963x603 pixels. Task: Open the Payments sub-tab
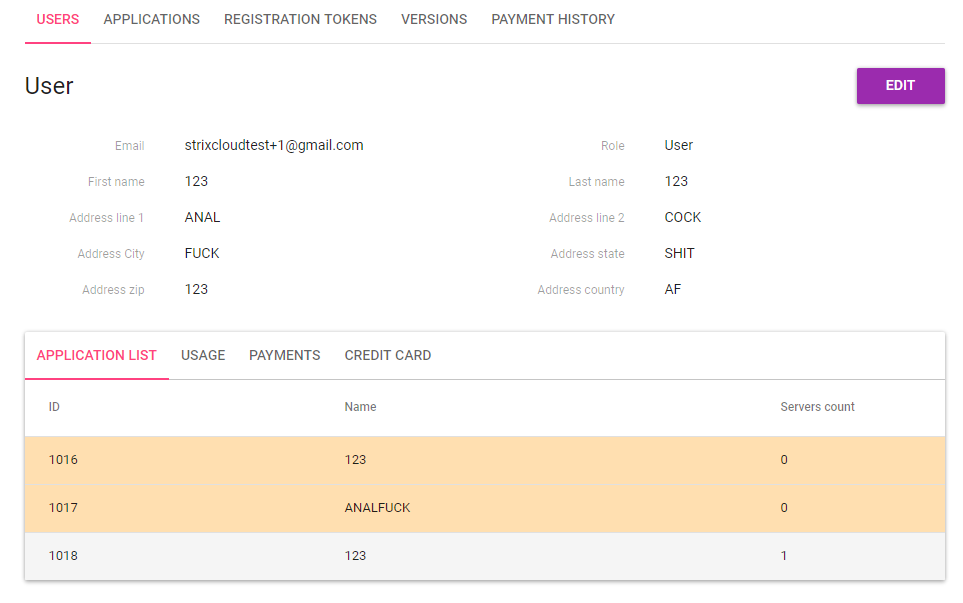285,356
